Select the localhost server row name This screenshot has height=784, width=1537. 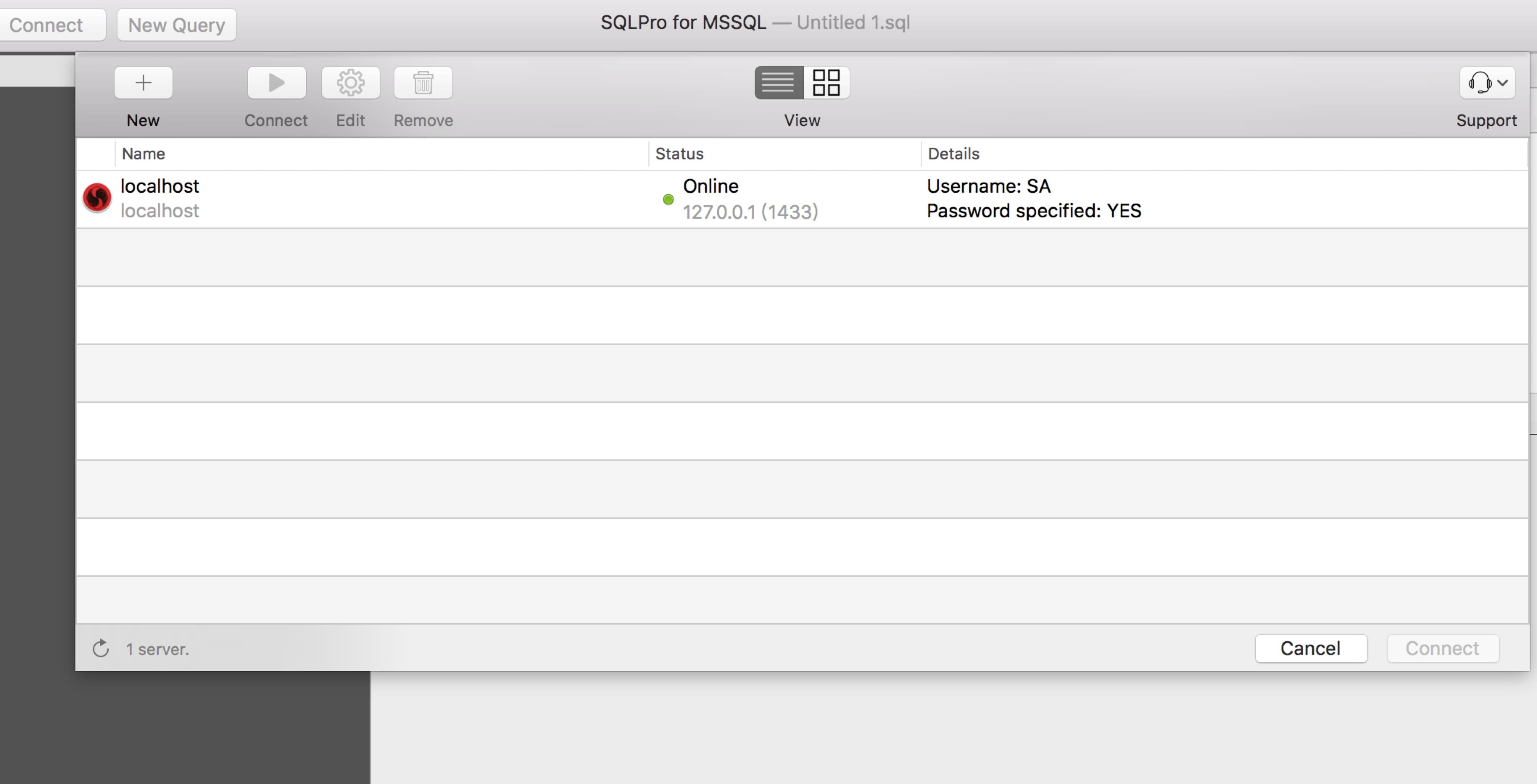click(159, 187)
